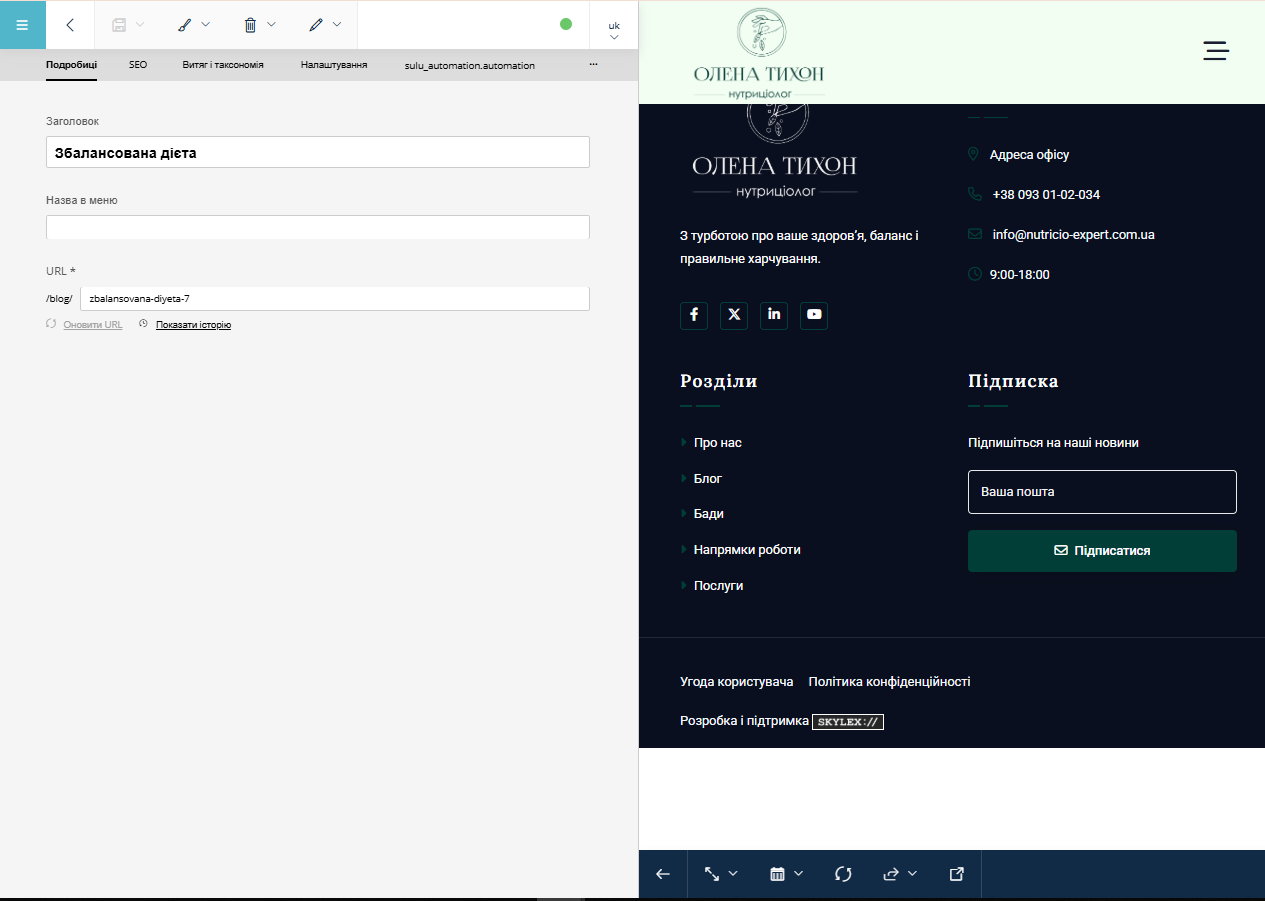This screenshot has width=1265, height=901.
Task: Refresh the preview with the reload icon
Action: tap(843, 874)
